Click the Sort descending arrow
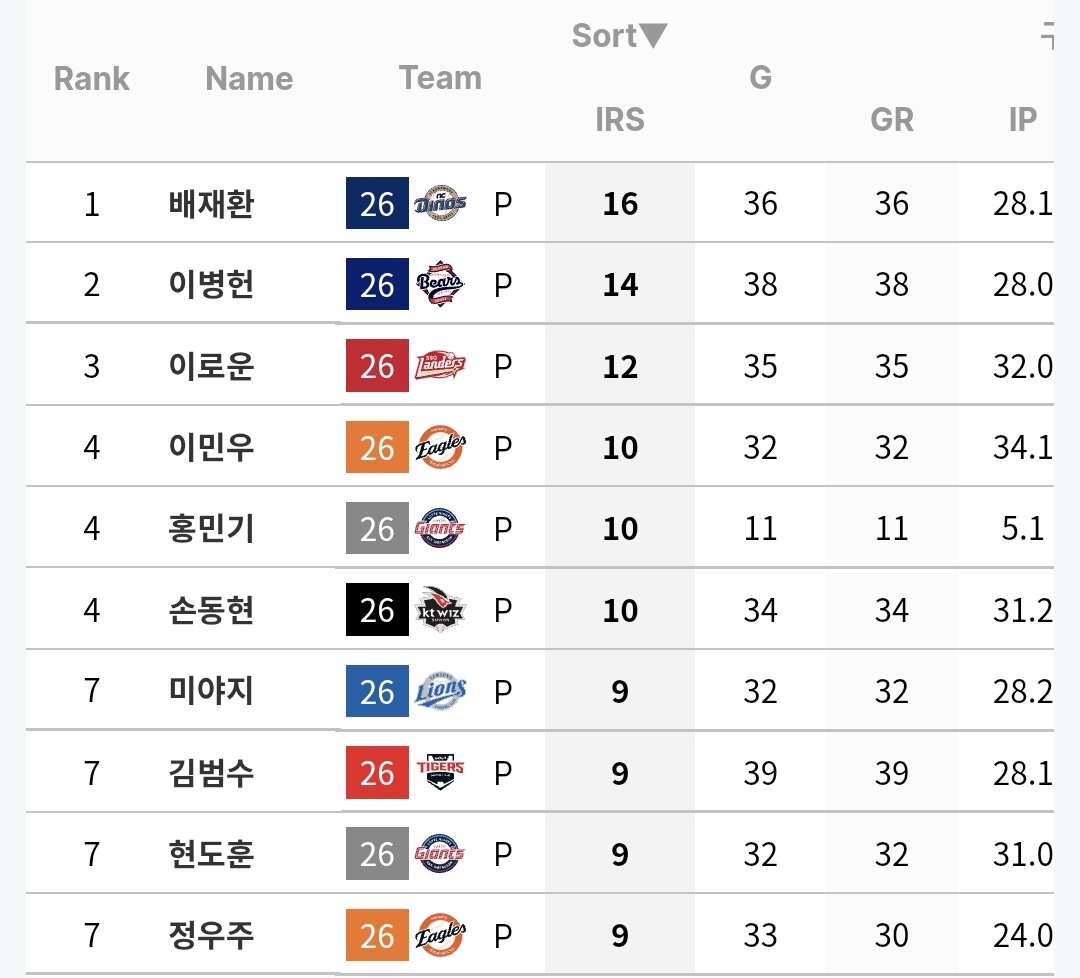The width and height of the screenshot is (1080, 978). click(x=652, y=35)
